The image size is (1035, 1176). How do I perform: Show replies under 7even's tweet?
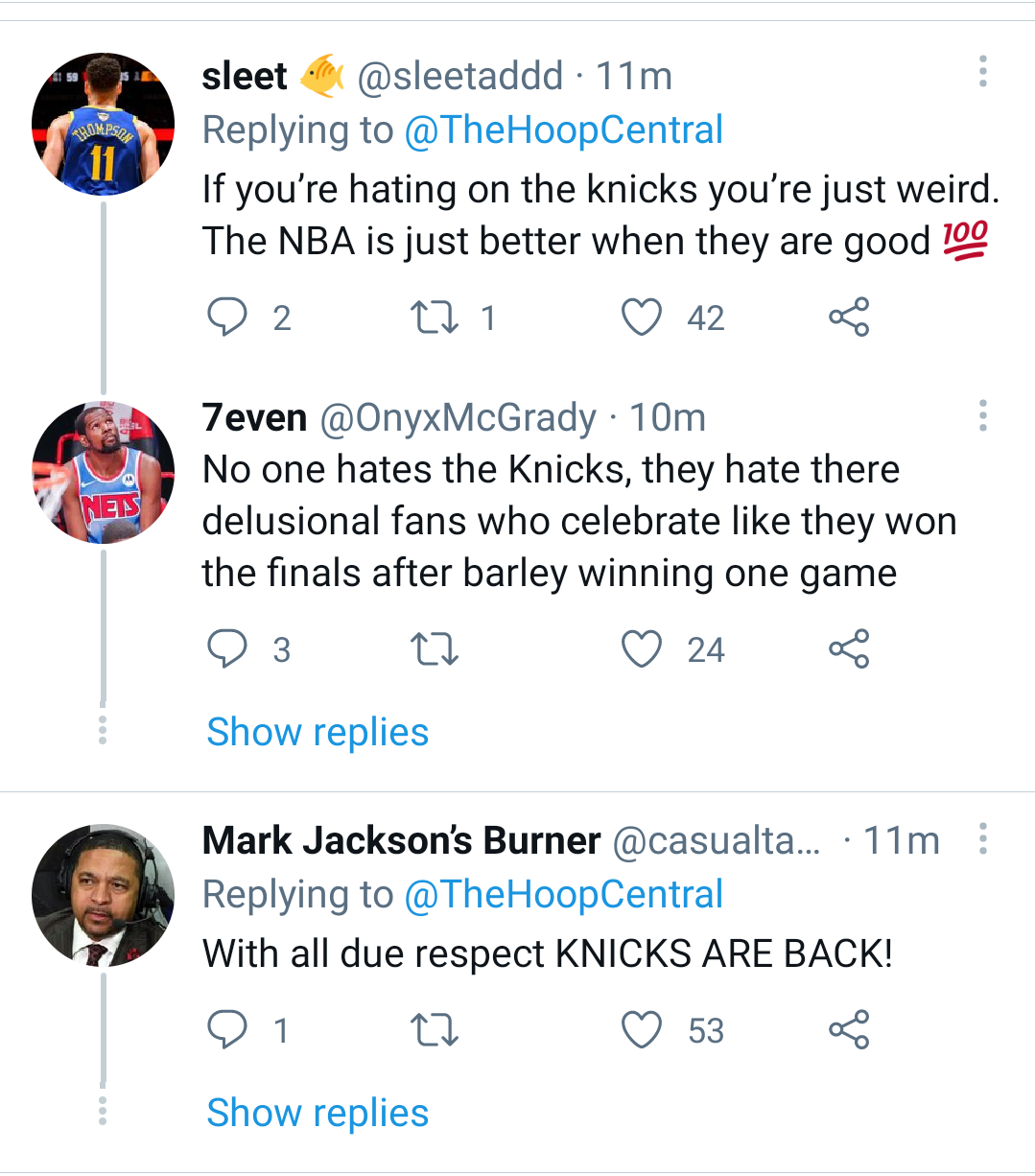tap(318, 731)
